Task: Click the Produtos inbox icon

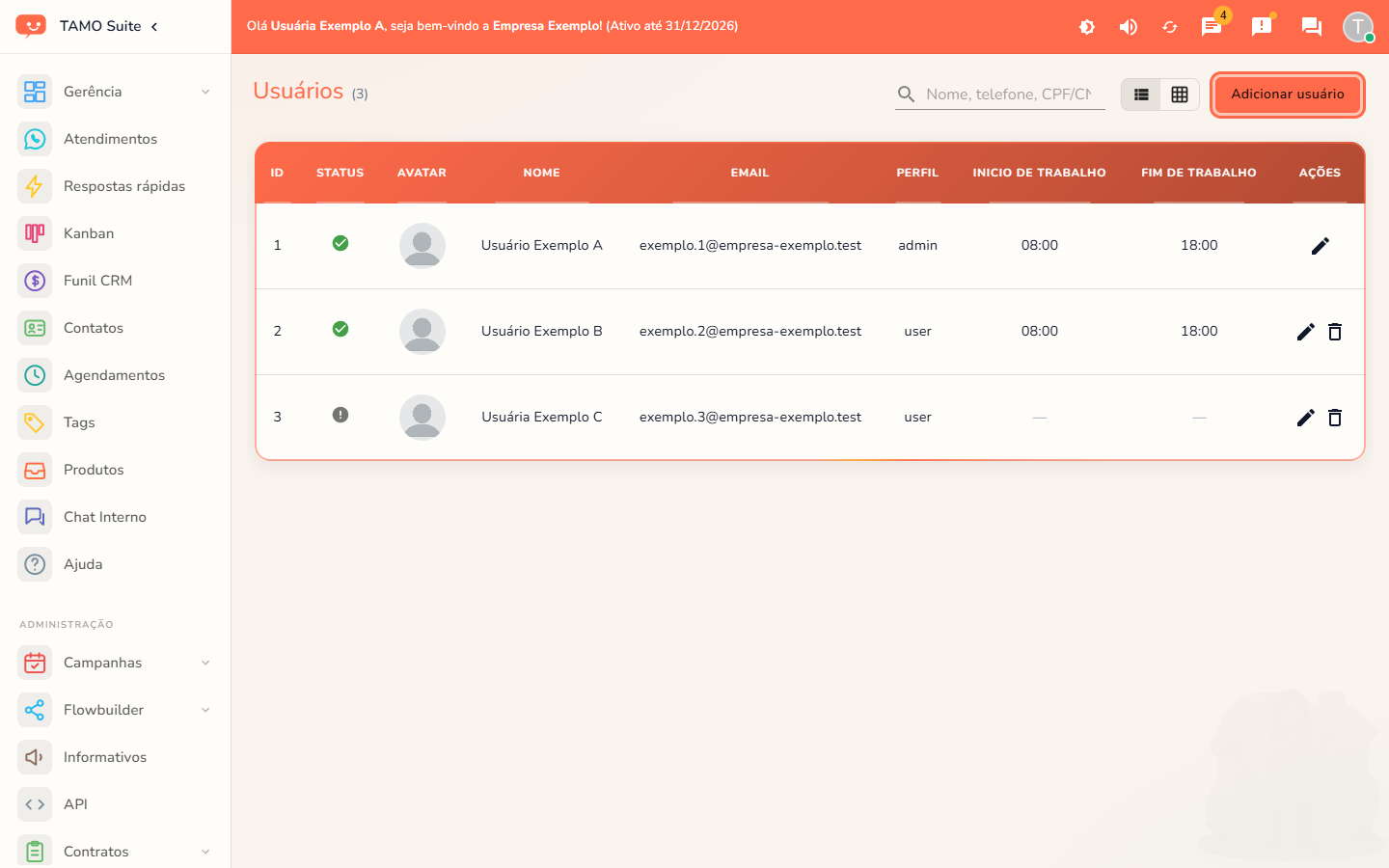Action: click(x=35, y=470)
